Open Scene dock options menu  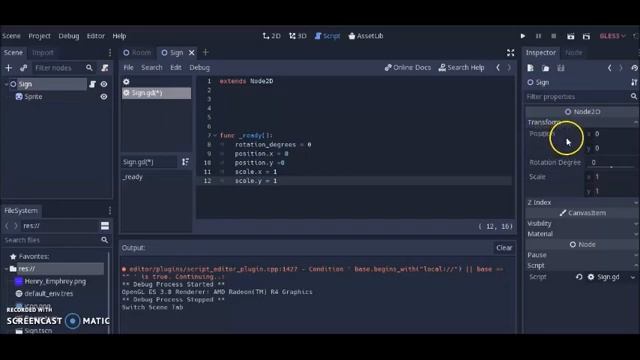click(x=110, y=52)
